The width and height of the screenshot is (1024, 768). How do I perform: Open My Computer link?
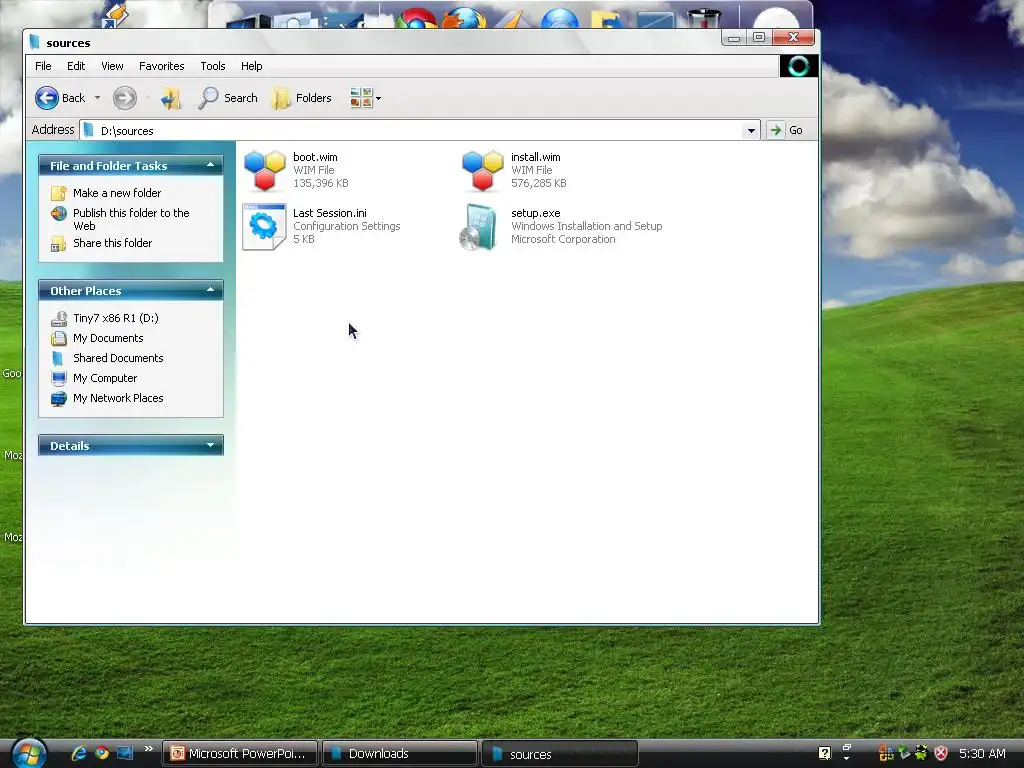(105, 378)
